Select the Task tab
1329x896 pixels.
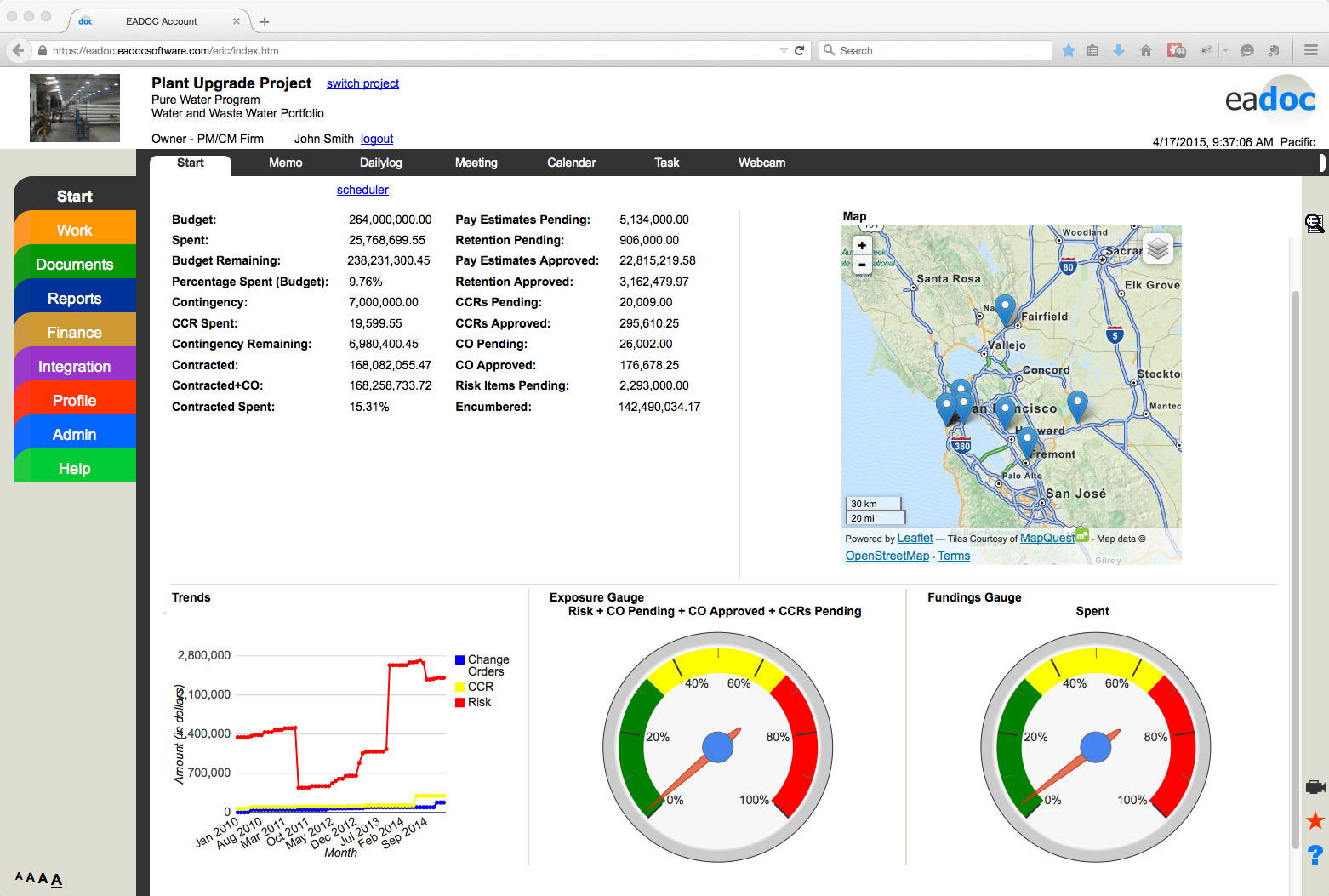667,163
